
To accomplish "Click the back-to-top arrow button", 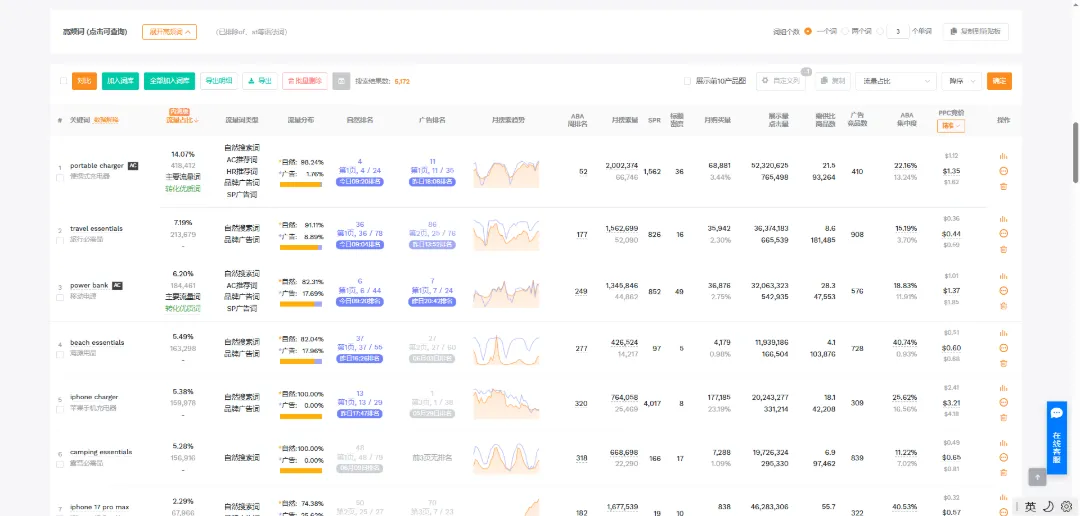I will (x=1037, y=476).
